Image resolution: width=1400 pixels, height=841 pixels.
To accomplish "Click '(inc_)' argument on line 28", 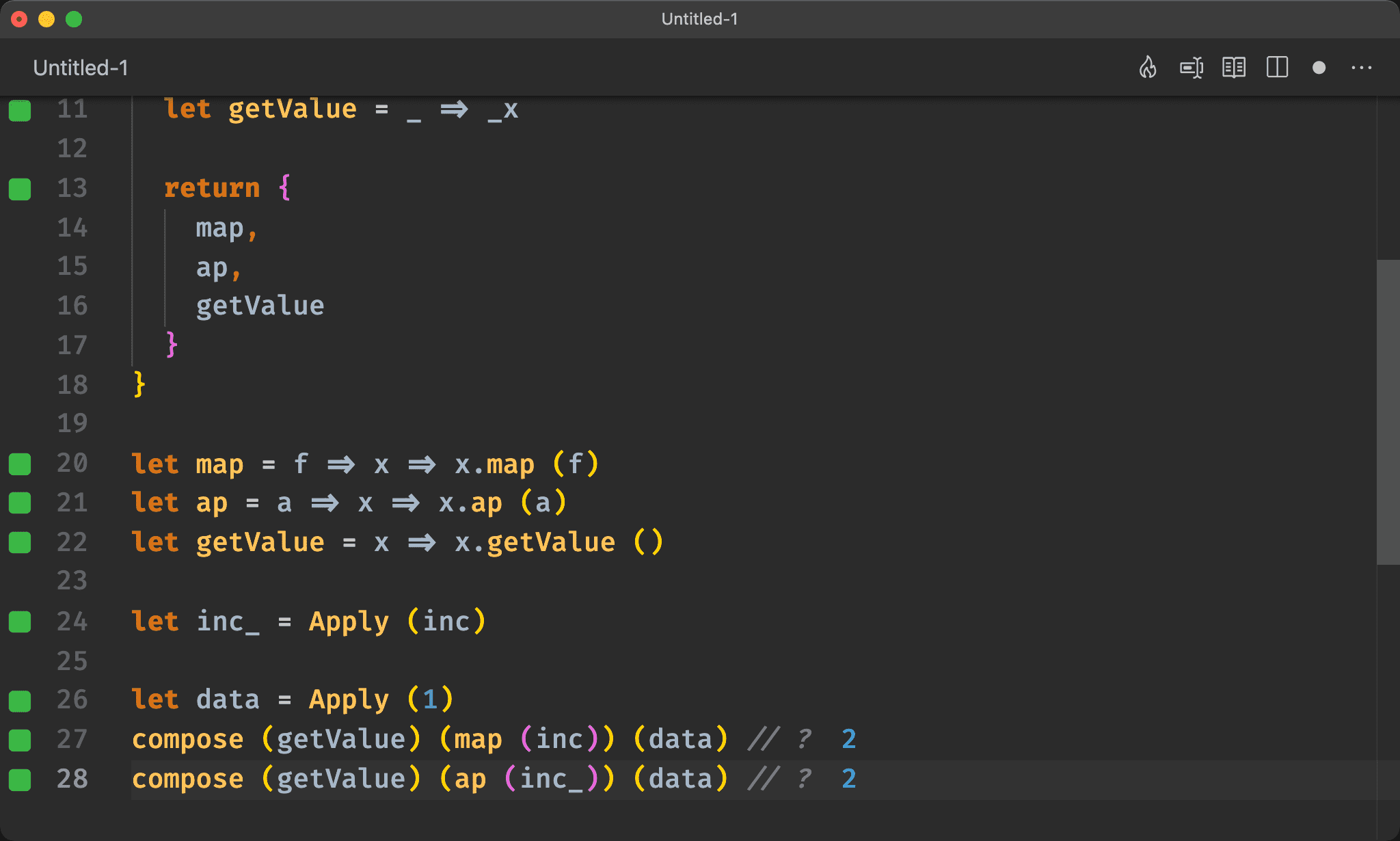I will pos(551,779).
